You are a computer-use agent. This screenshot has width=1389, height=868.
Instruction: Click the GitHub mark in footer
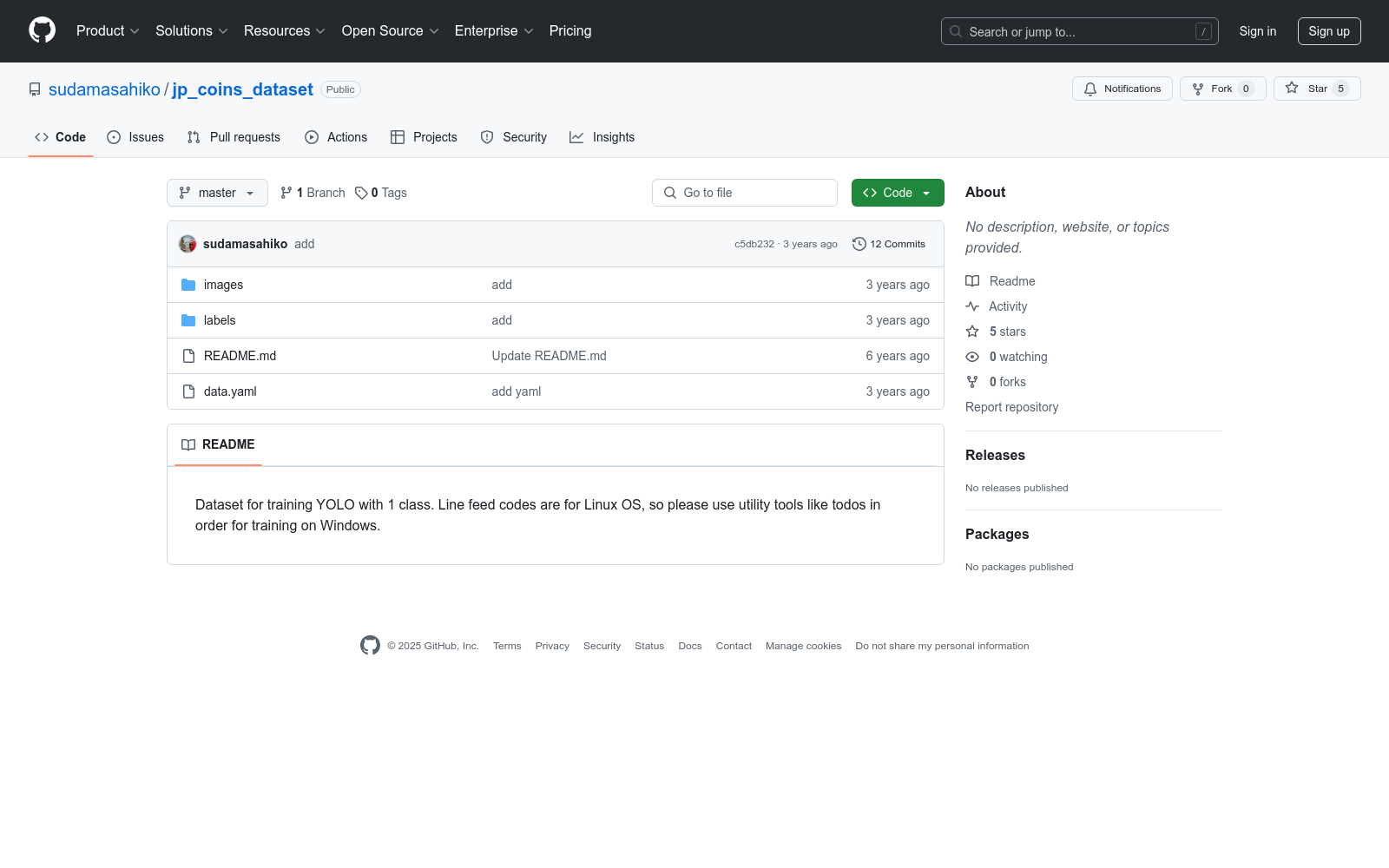(370, 646)
